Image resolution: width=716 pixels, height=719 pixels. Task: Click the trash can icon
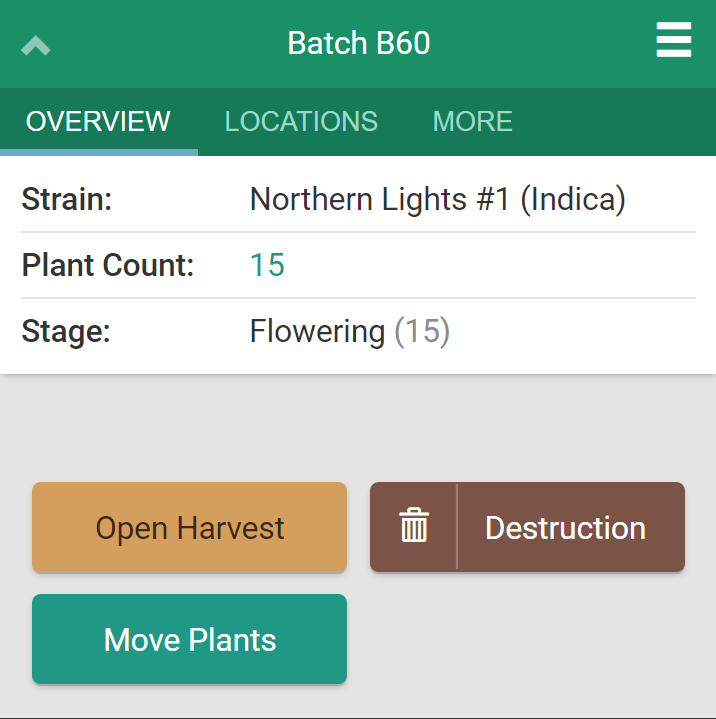414,527
